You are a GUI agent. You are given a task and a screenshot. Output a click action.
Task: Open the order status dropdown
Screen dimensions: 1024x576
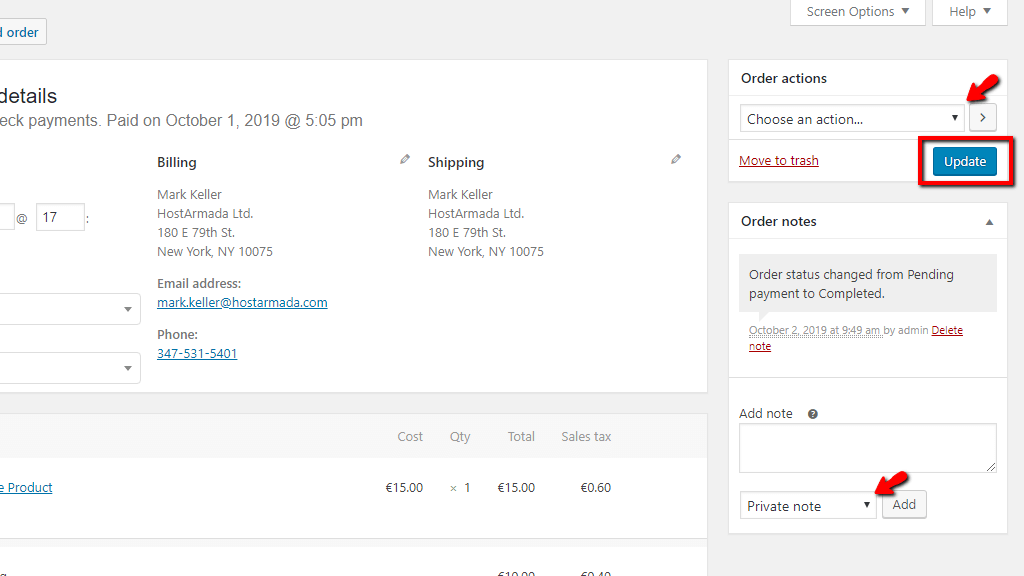click(68, 309)
